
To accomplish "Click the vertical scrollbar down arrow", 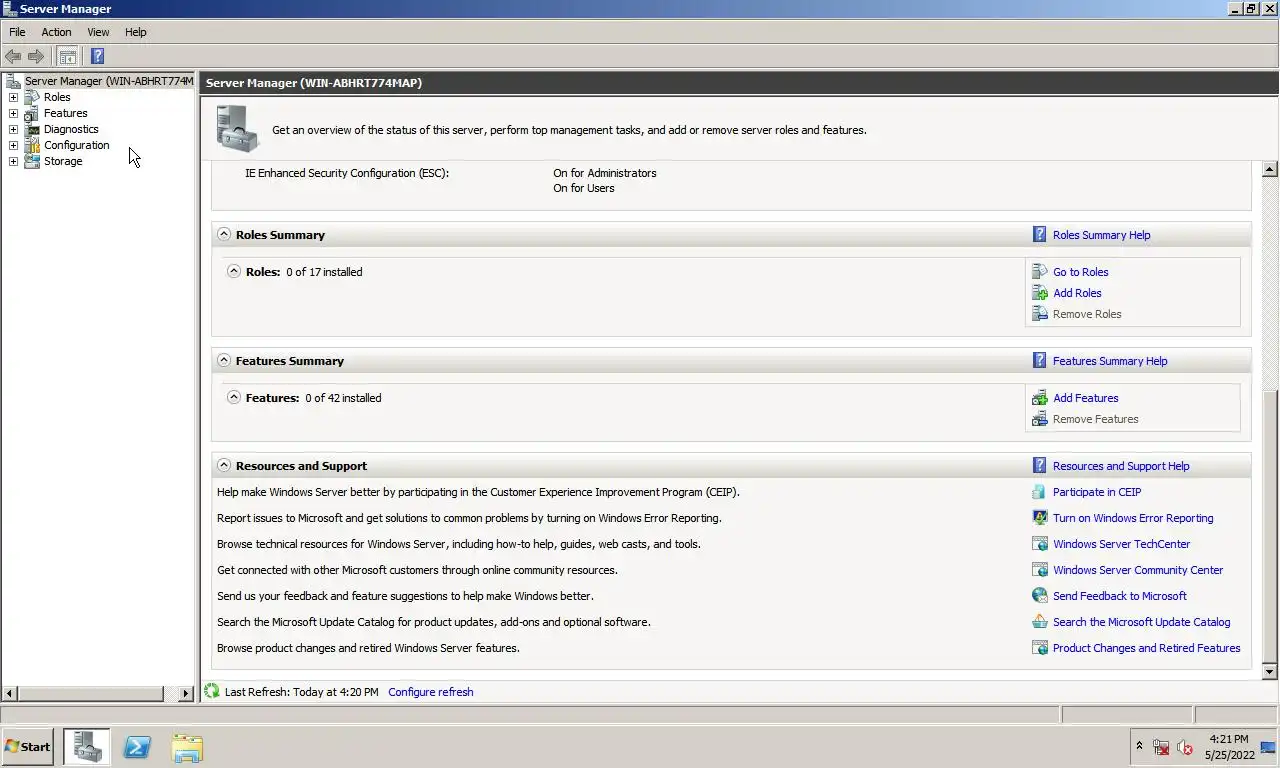I will (x=1270, y=672).
